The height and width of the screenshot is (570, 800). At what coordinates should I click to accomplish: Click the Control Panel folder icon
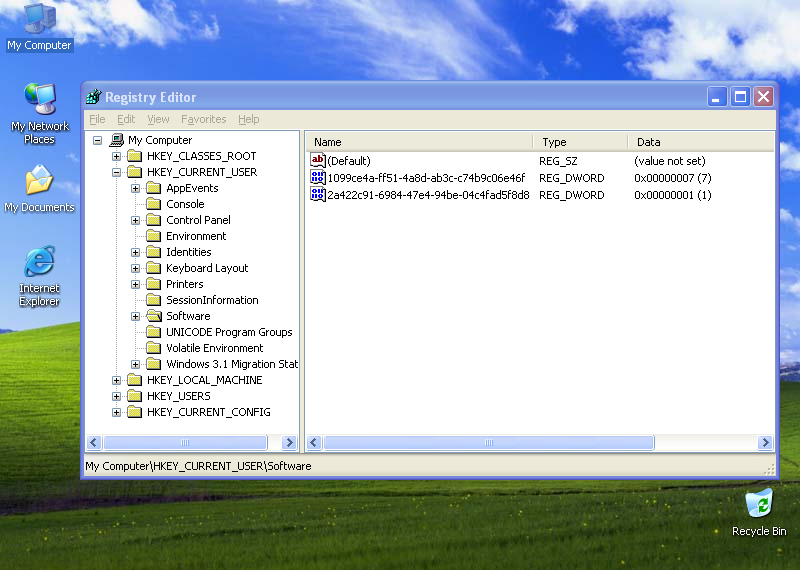(154, 220)
